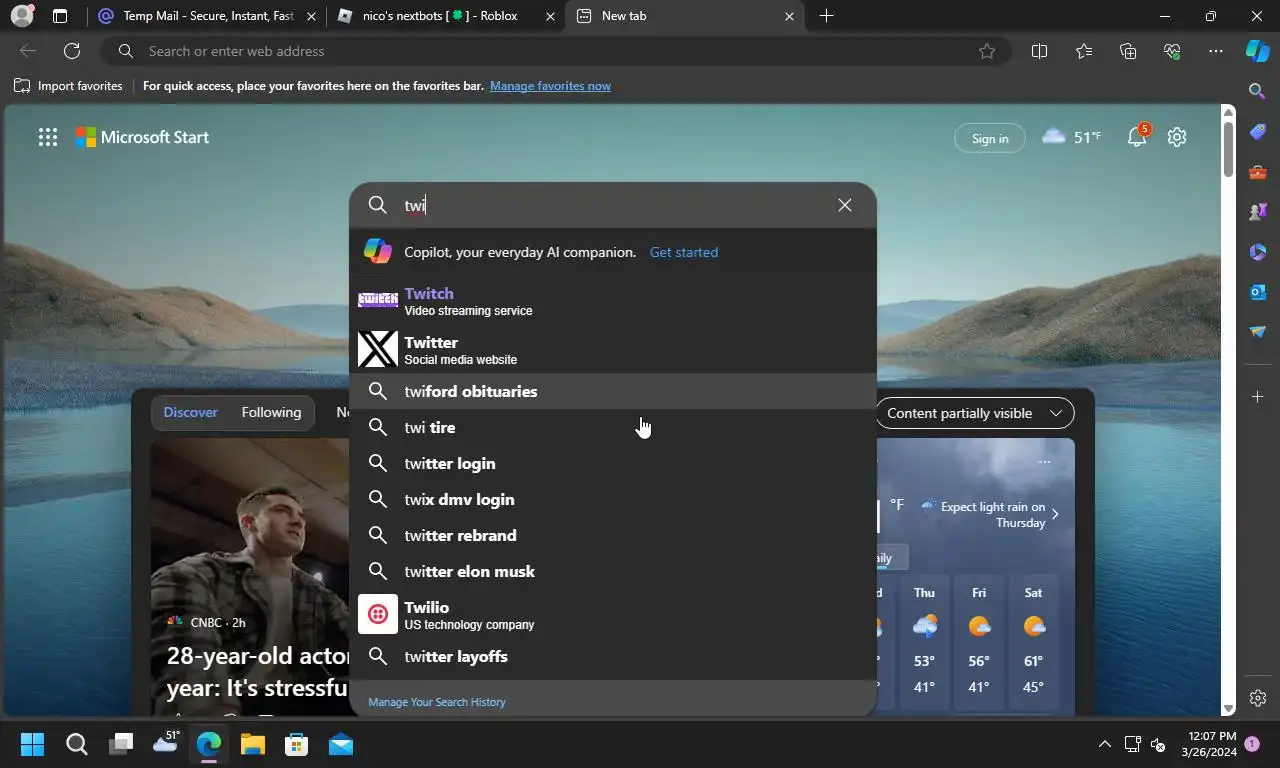Viewport: 1280px width, 768px height.
Task: Open the notifications bell
Action: pos(1137,137)
